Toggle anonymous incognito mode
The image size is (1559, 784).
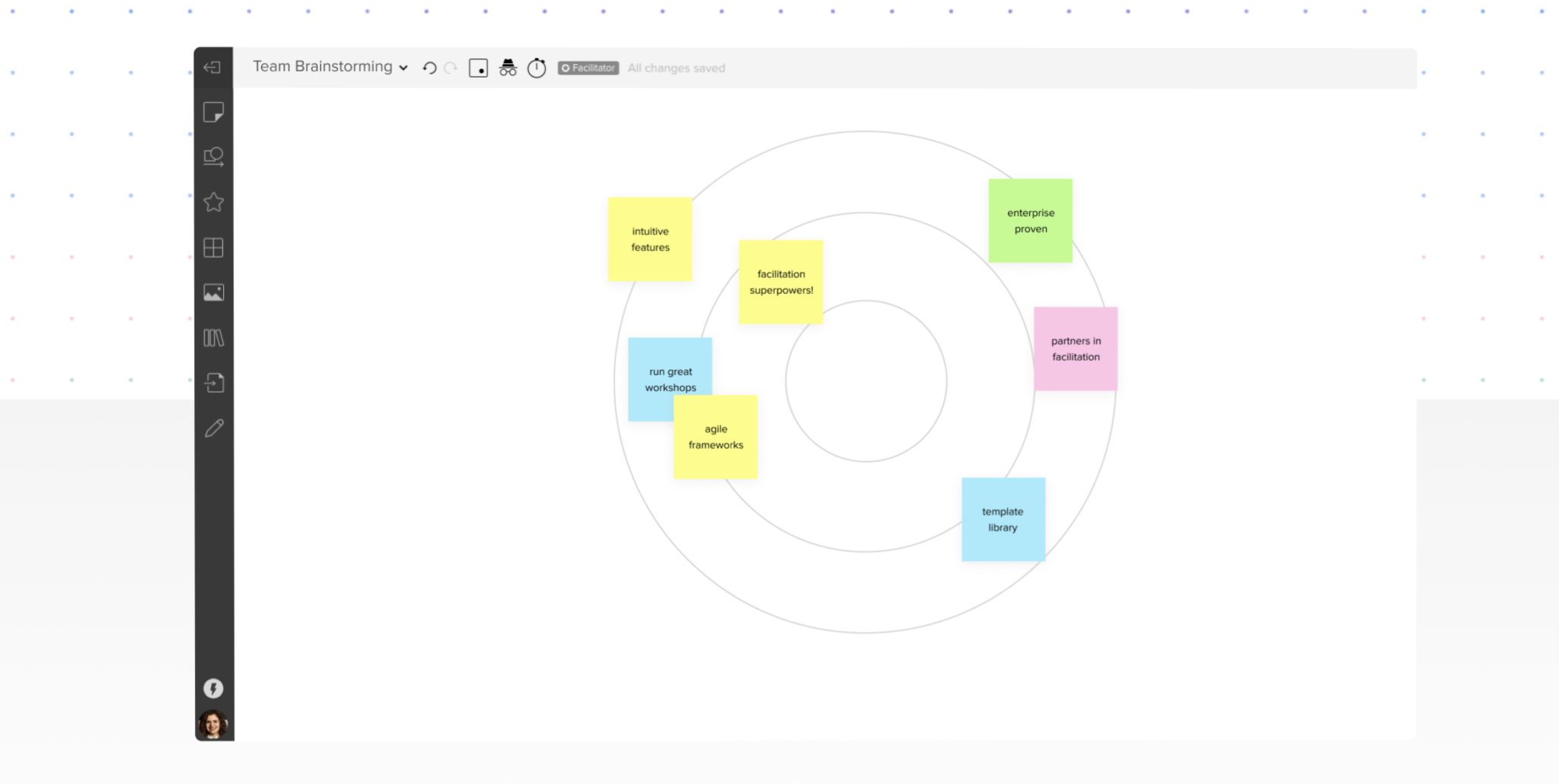508,68
